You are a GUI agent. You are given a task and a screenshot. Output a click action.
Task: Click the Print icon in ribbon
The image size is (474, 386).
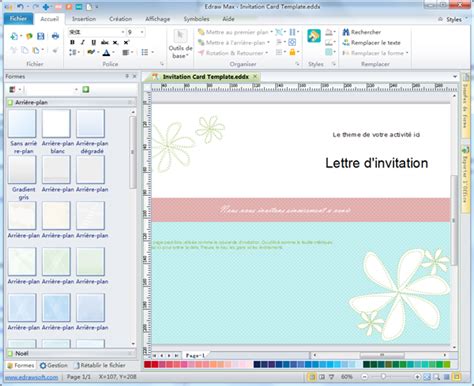55,36
